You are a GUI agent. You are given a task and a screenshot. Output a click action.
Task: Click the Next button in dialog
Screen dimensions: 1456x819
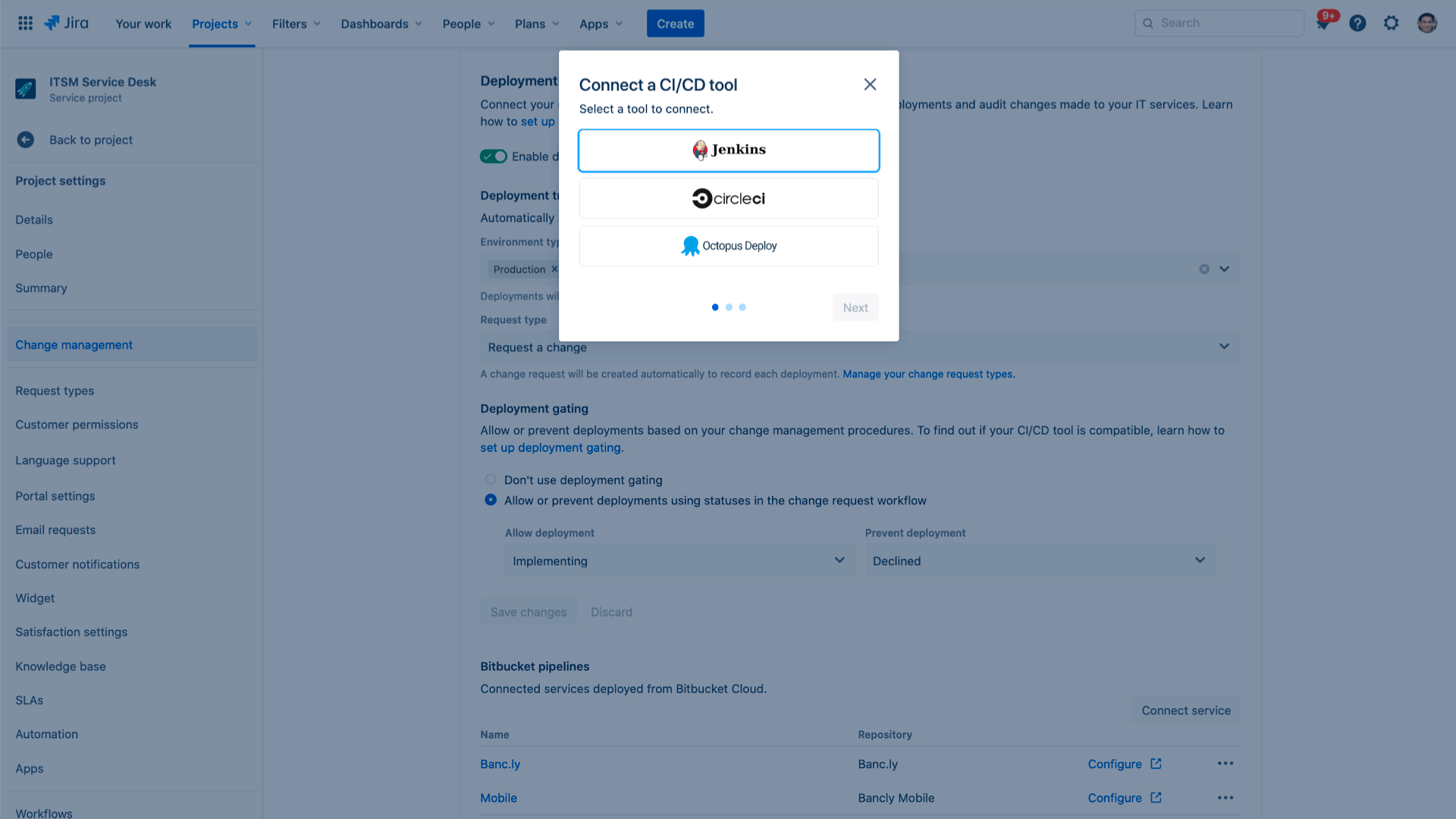(854, 307)
